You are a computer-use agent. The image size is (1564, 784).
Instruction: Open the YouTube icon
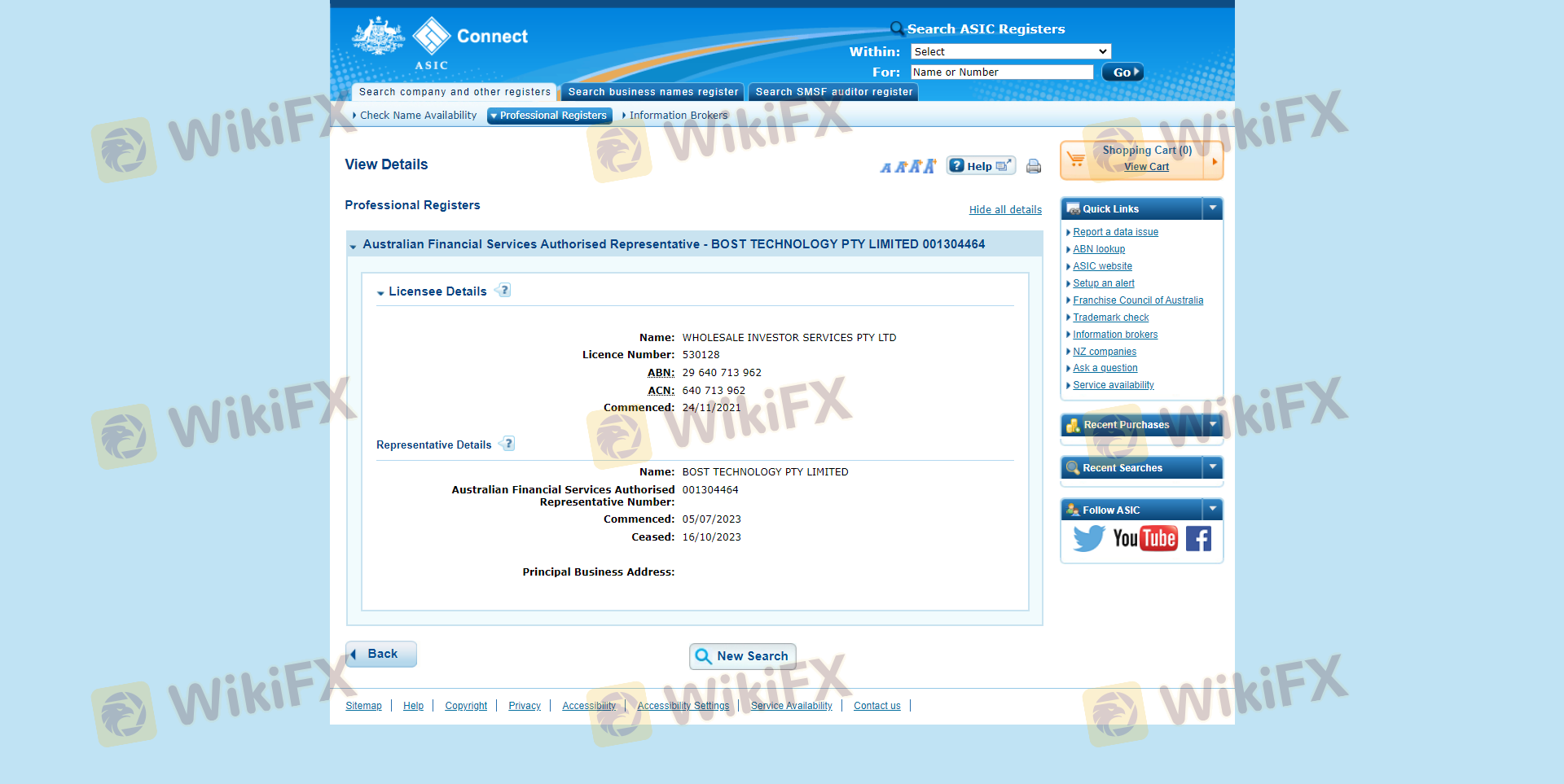(1144, 538)
